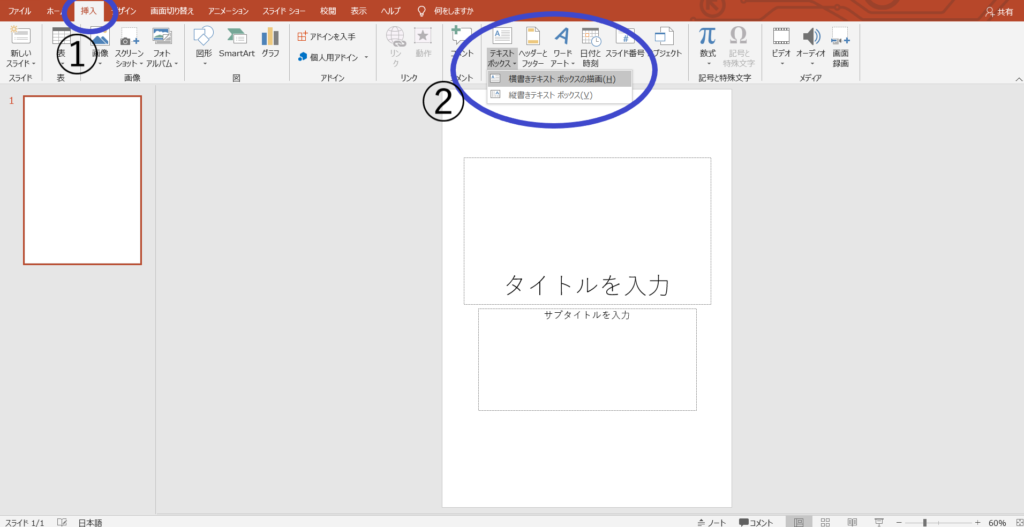1024x527 pixels.
Task: Toggle the ノート notes pane
Action: coord(712,522)
